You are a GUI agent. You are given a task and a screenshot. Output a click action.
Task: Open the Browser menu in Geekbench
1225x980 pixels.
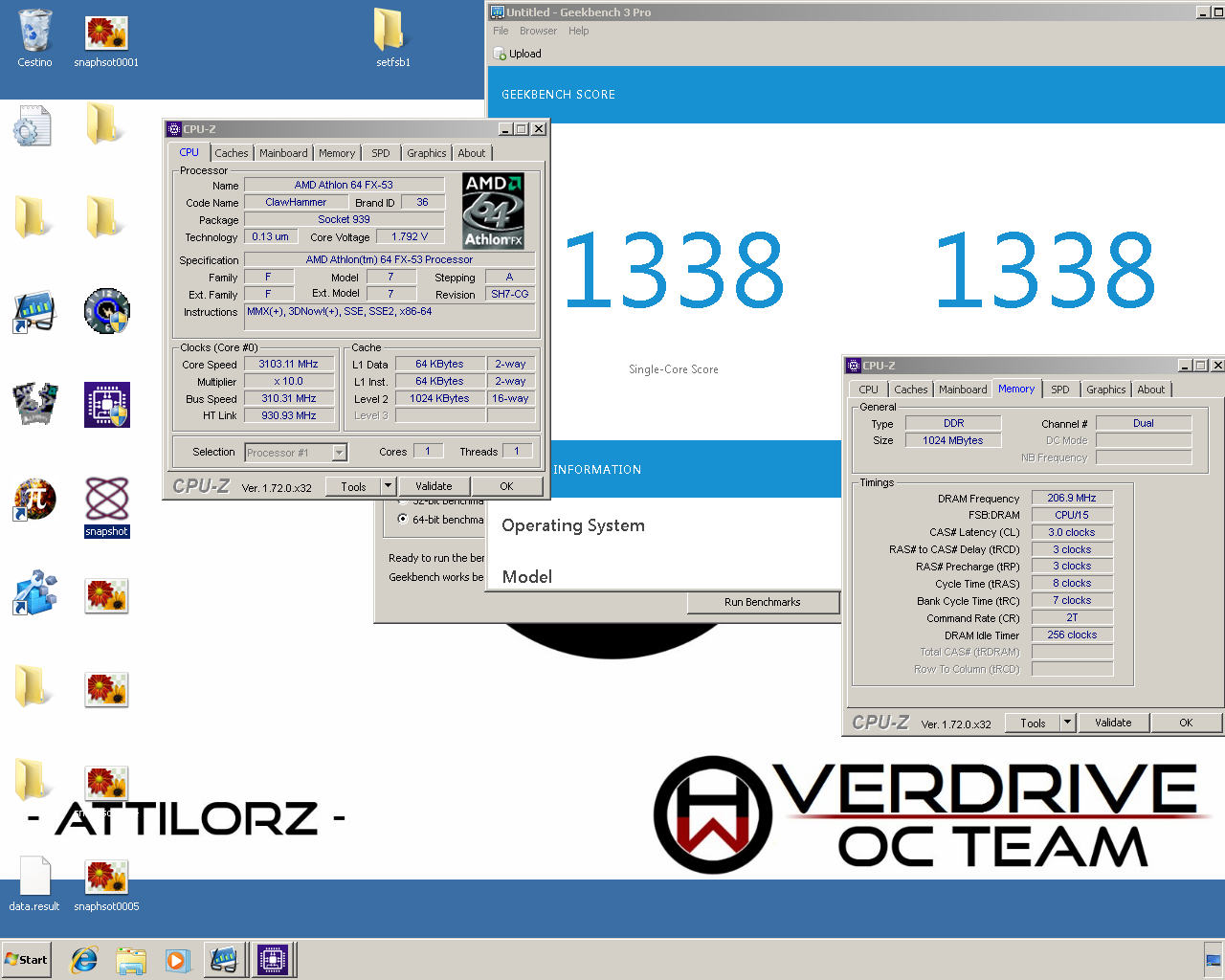(x=538, y=31)
